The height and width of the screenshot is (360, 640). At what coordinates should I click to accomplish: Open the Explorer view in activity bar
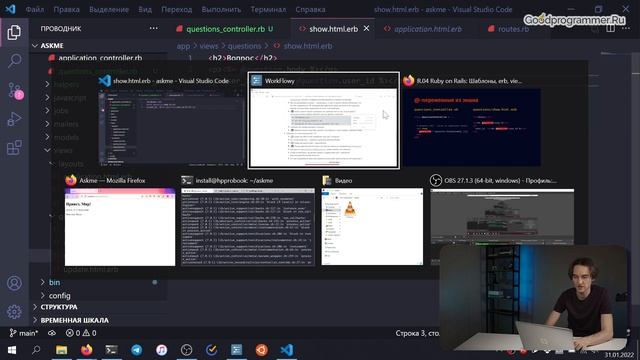click(14, 32)
